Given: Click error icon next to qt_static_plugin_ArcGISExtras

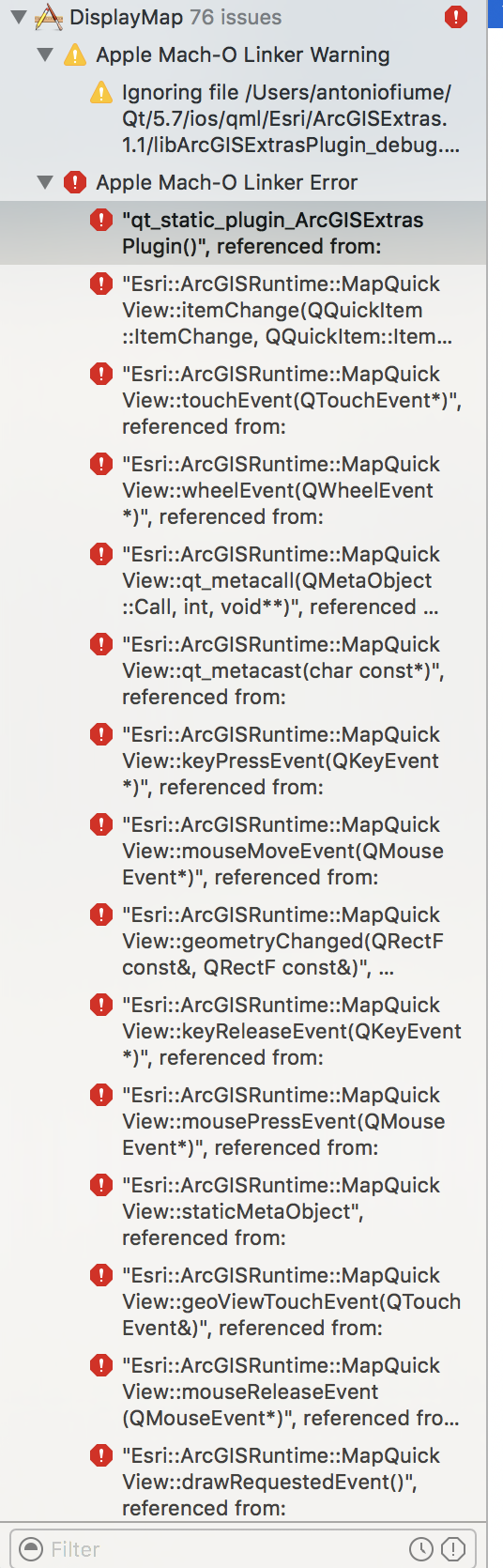Looking at the screenshot, I should (100, 220).
